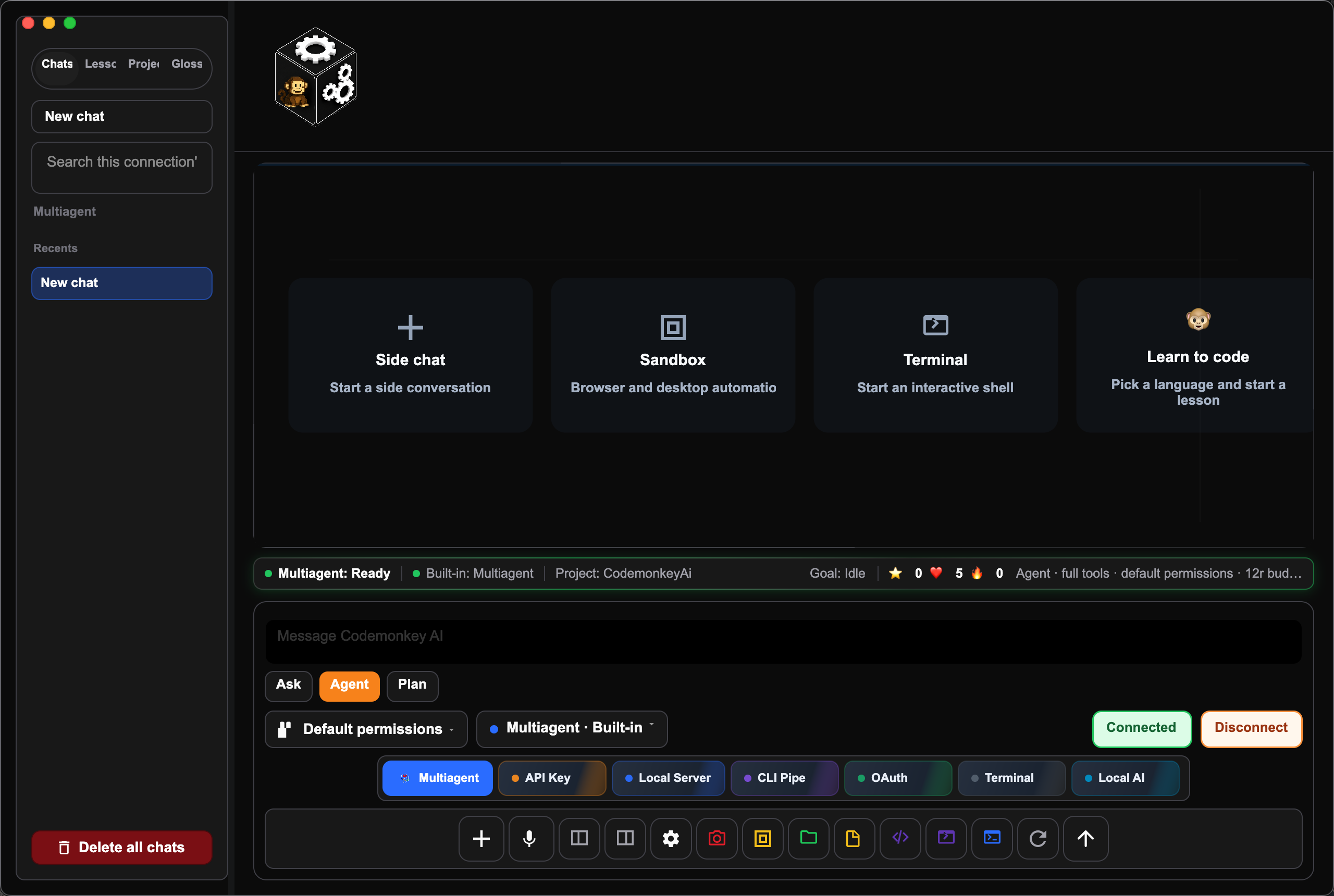
Task: Select the Agent mode toggle
Action: [349, 685]
